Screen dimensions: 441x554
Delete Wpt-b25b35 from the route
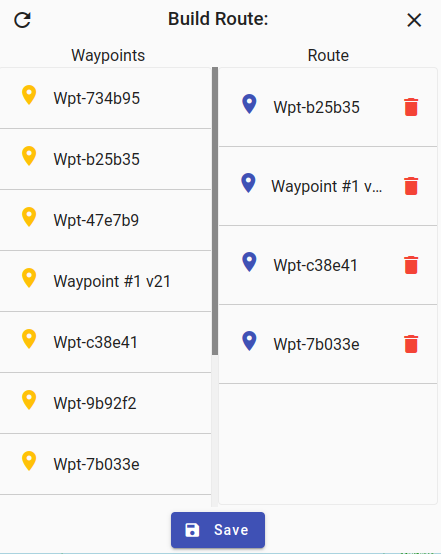coord(411,107)
